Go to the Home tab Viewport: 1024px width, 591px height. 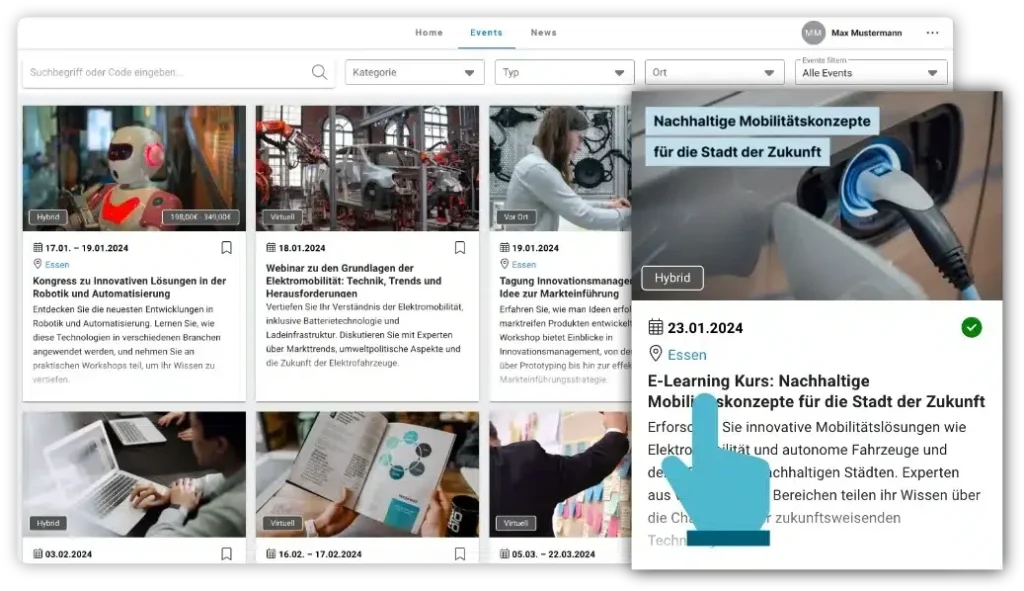pyautogui.click(x=429, y=33)
